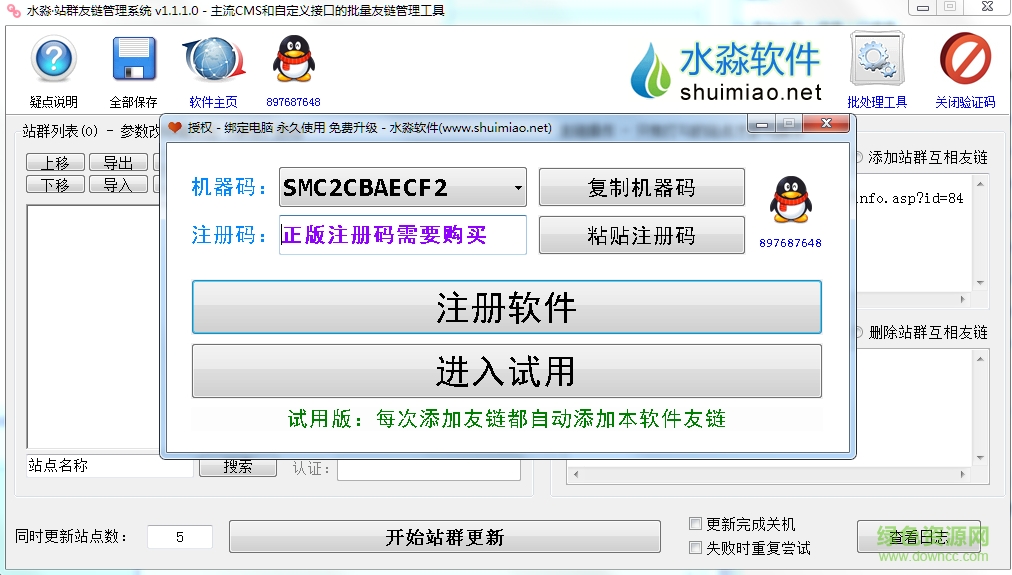1012x575 pixels.
Task: Click the nfo.asp?id=84 text entry
Action: (x=911, y=199)
